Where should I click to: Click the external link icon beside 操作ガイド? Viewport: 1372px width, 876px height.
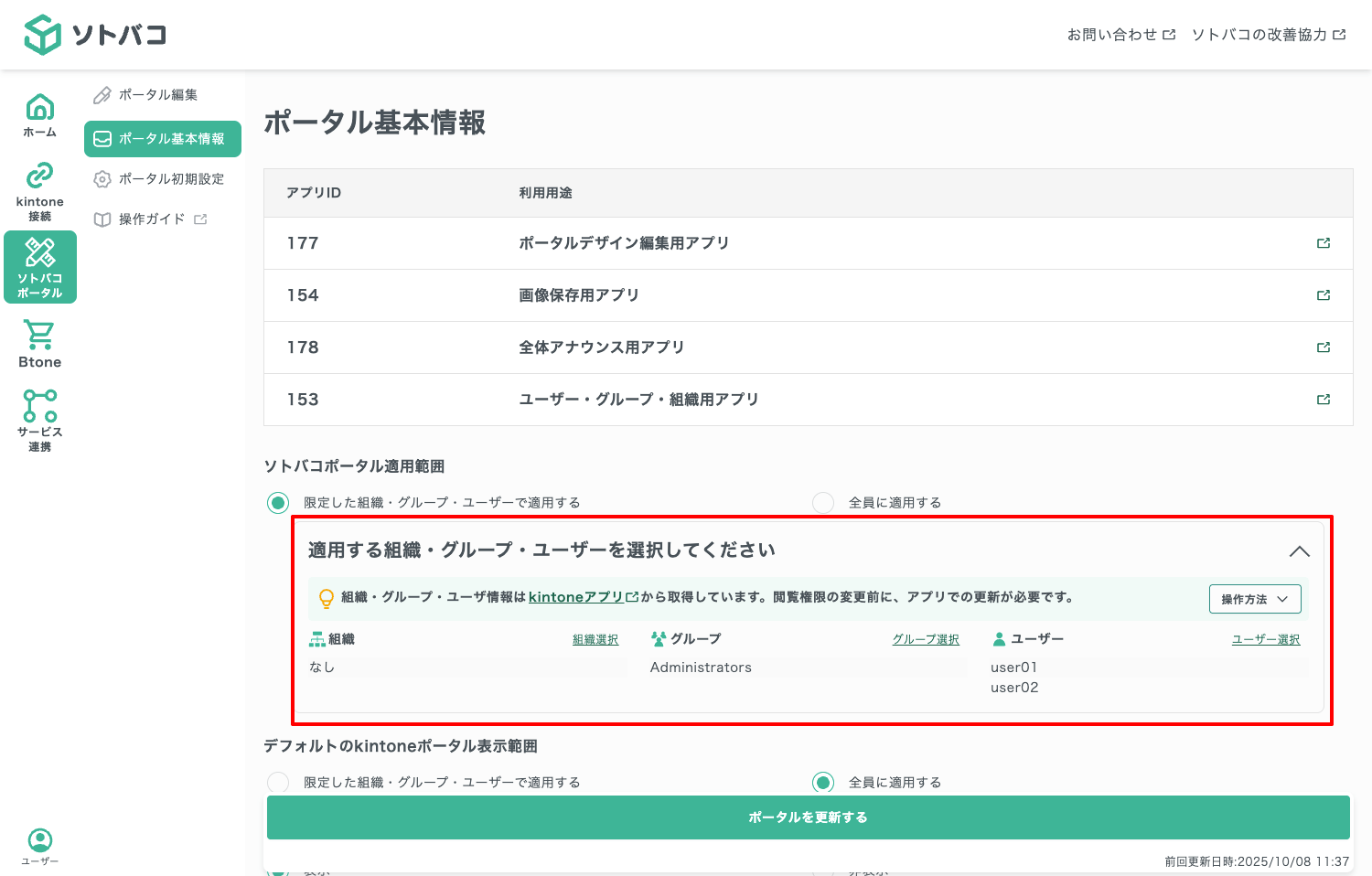200,219
